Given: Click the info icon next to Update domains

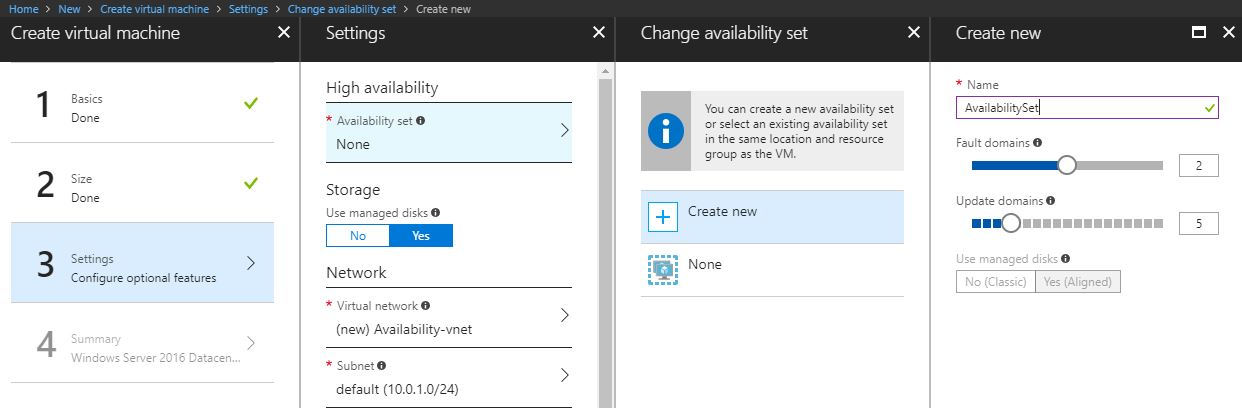Looking at the screenshot, I should (1050, 201).
